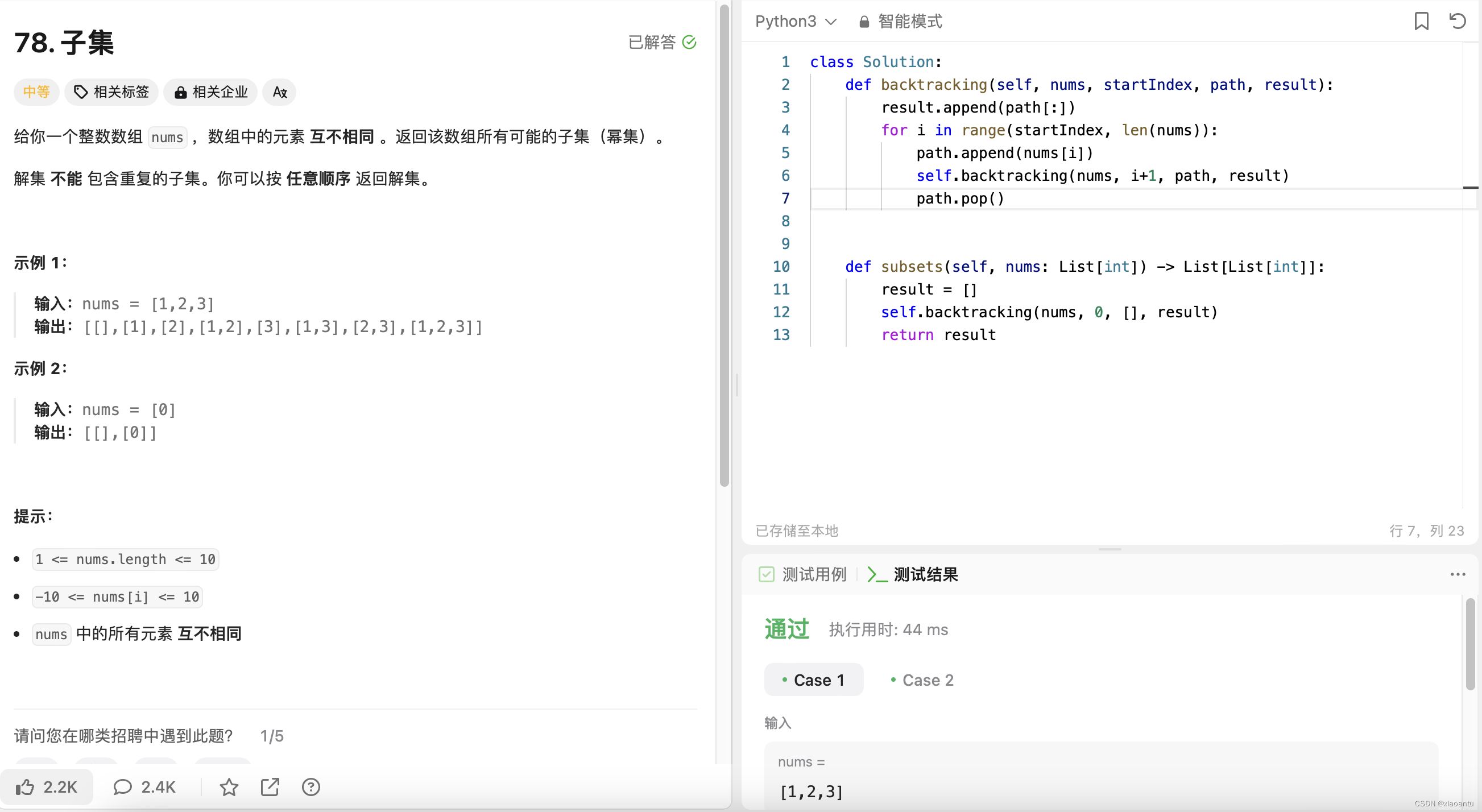Click the 1/5 survey progress indicator

click(271, 735)
